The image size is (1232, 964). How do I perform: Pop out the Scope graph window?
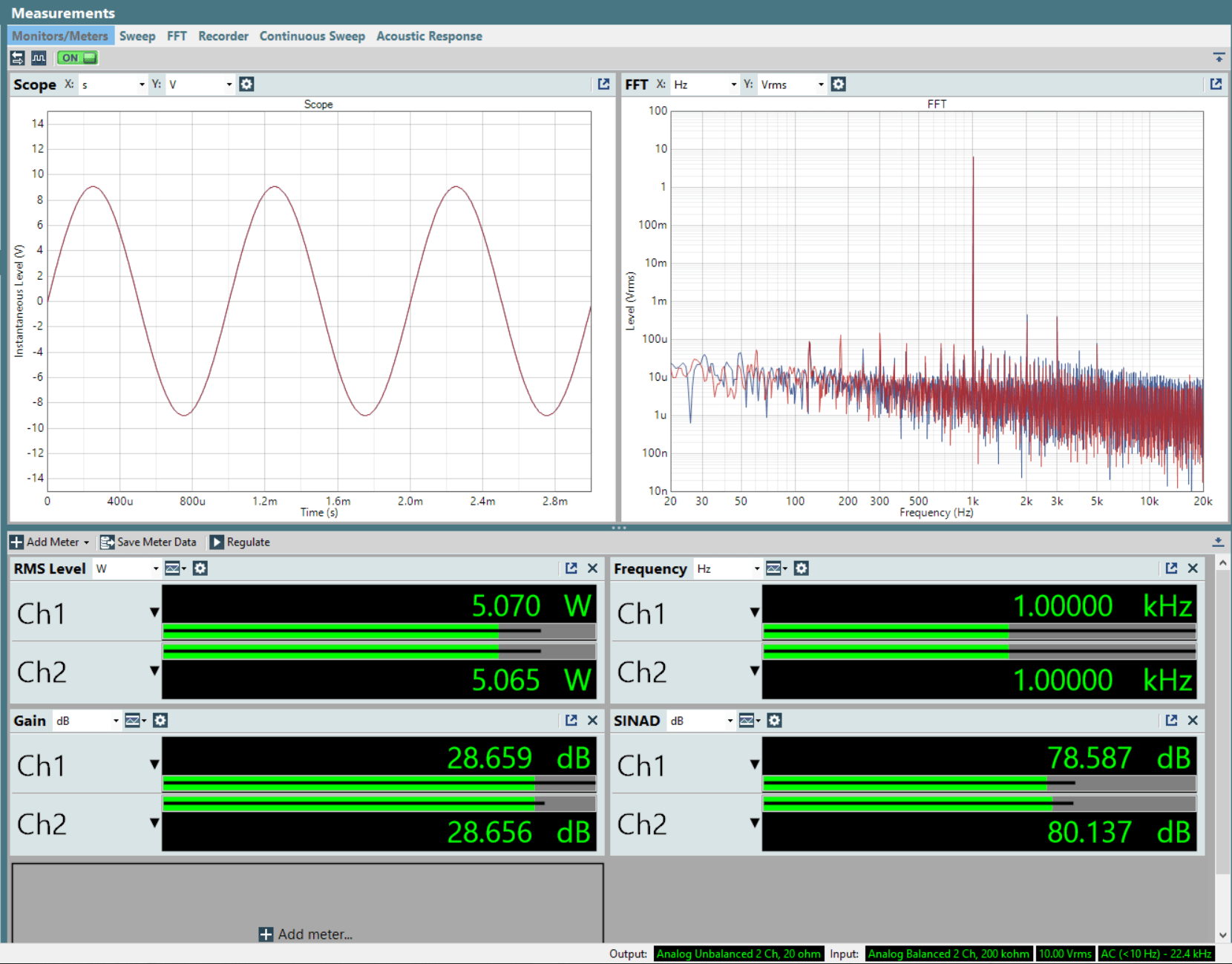[x=603, y=85]
